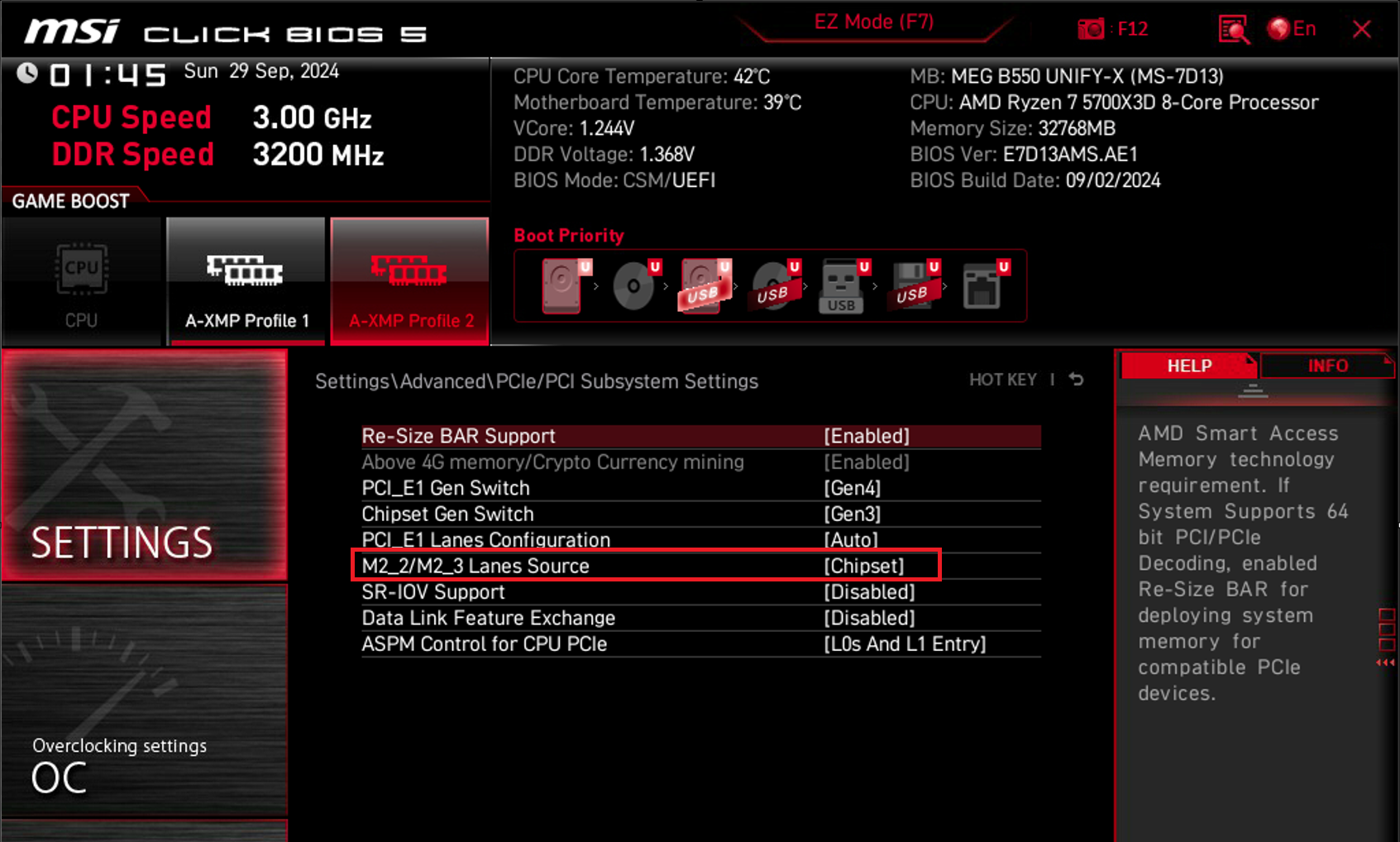Change language via the En globe icon

coord(1292,29)
